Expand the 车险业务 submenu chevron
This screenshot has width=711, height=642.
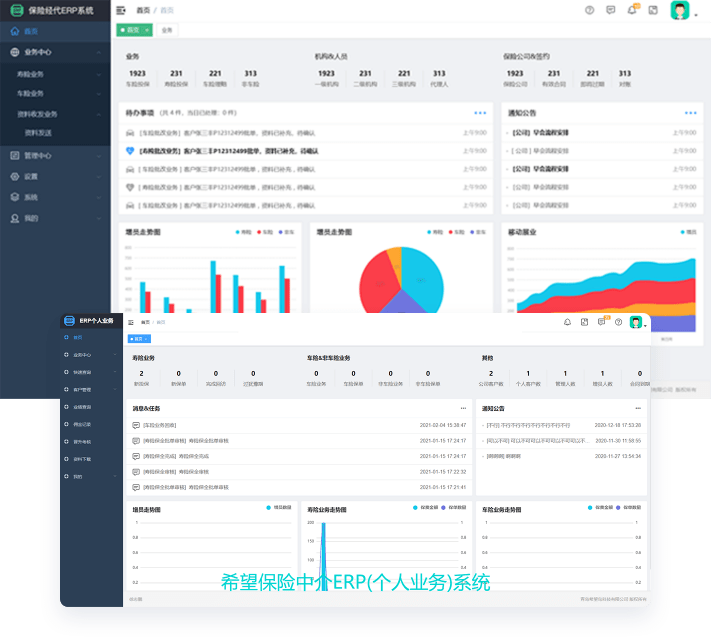99,94
